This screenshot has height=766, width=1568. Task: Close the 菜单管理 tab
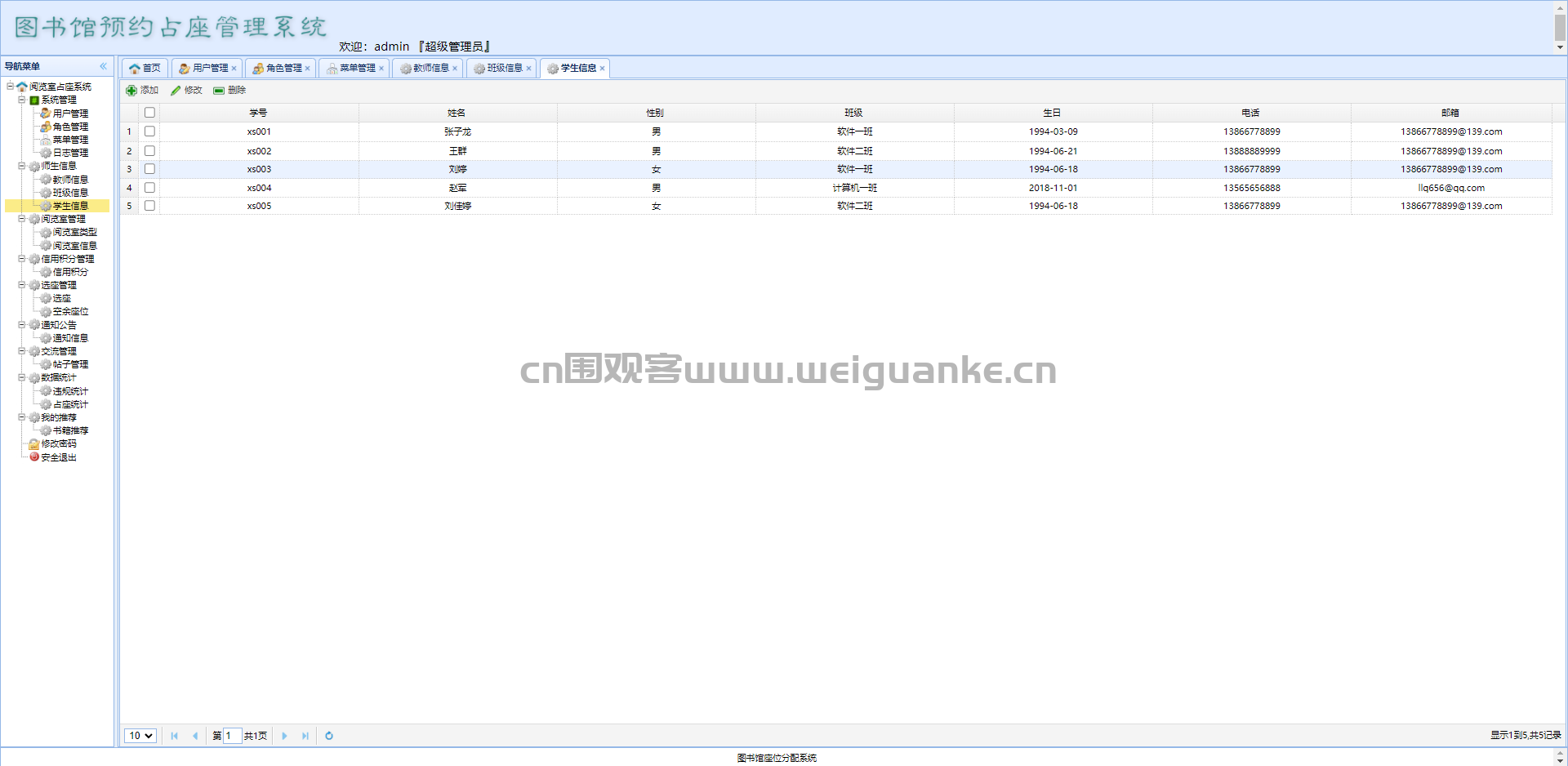(381, 69)
